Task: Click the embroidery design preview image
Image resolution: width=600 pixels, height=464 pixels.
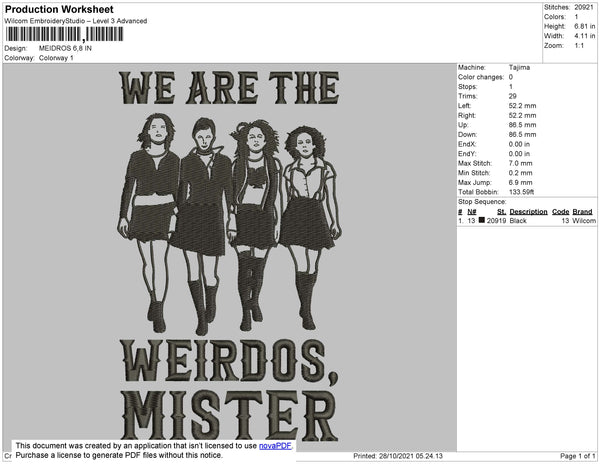Action: pyautogui.click(x=230, y=257)
